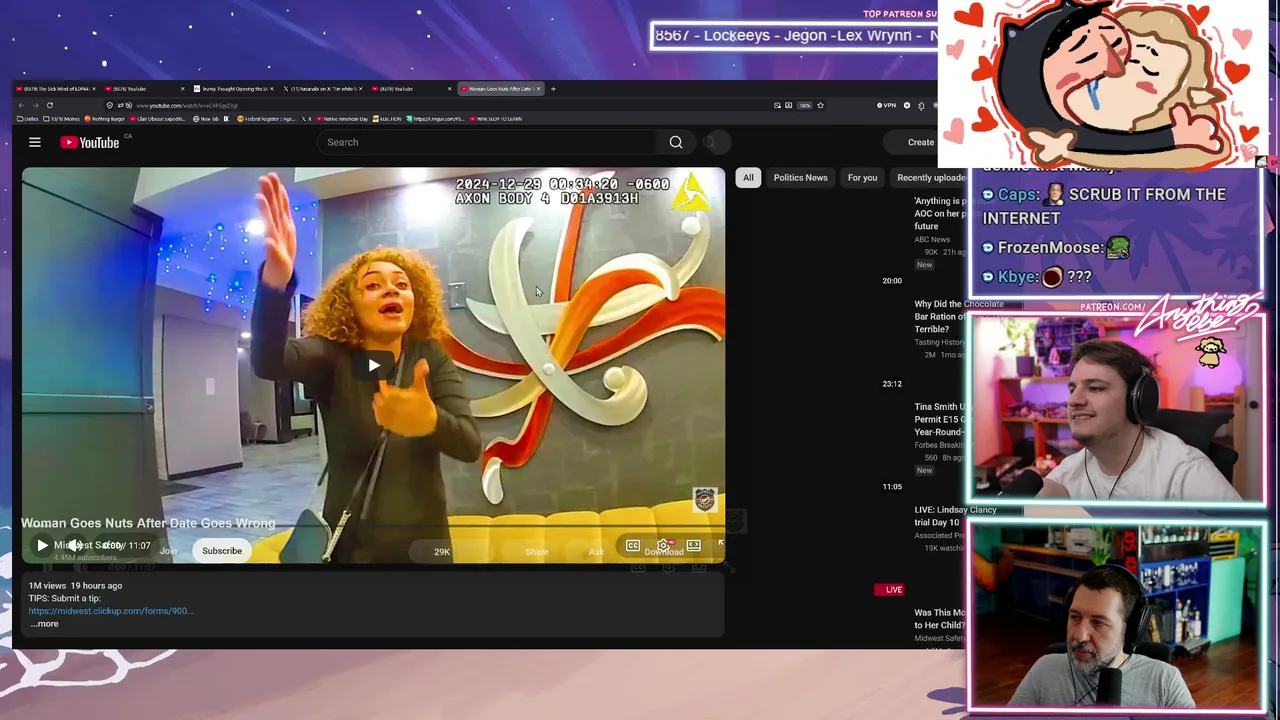Click the Join membership button
This screenshot has width=1280, height=720.
coord(168,551)
